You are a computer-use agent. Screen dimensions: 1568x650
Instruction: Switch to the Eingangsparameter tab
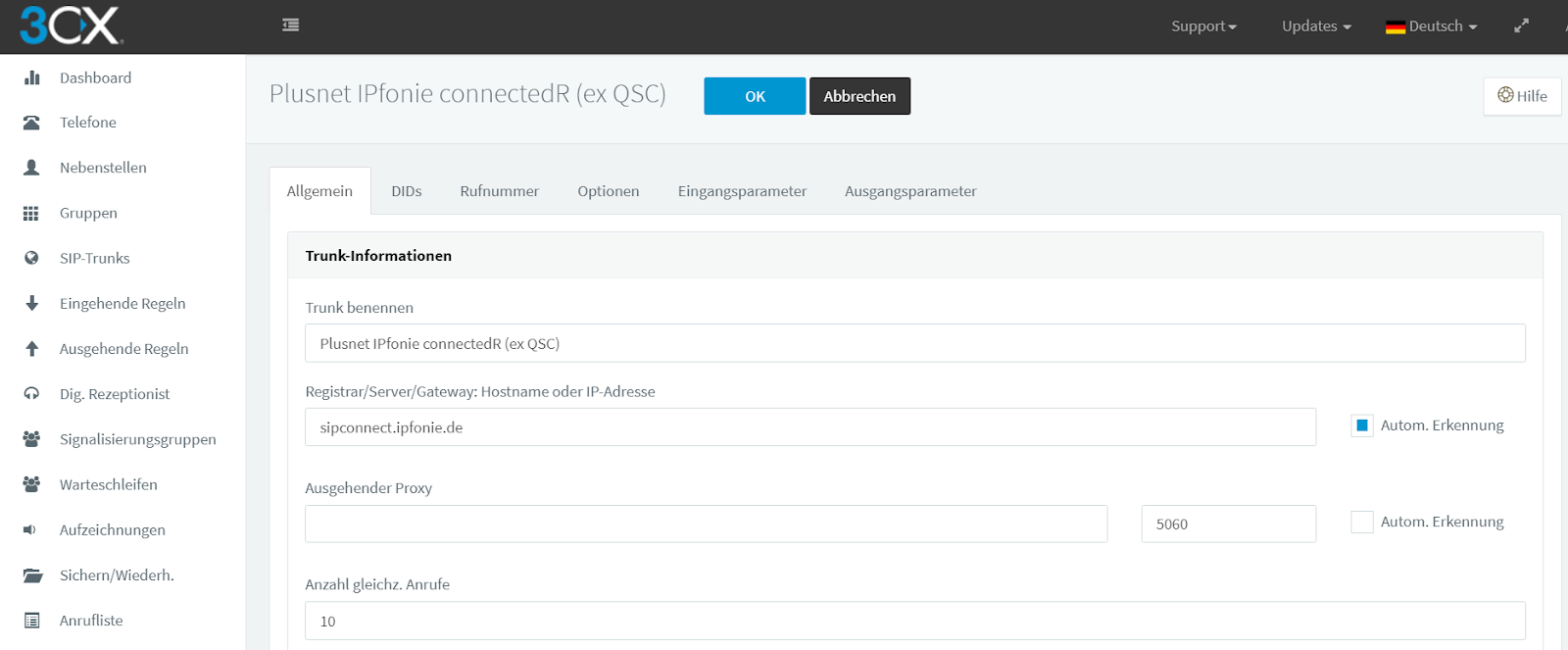tap(742, 191)
